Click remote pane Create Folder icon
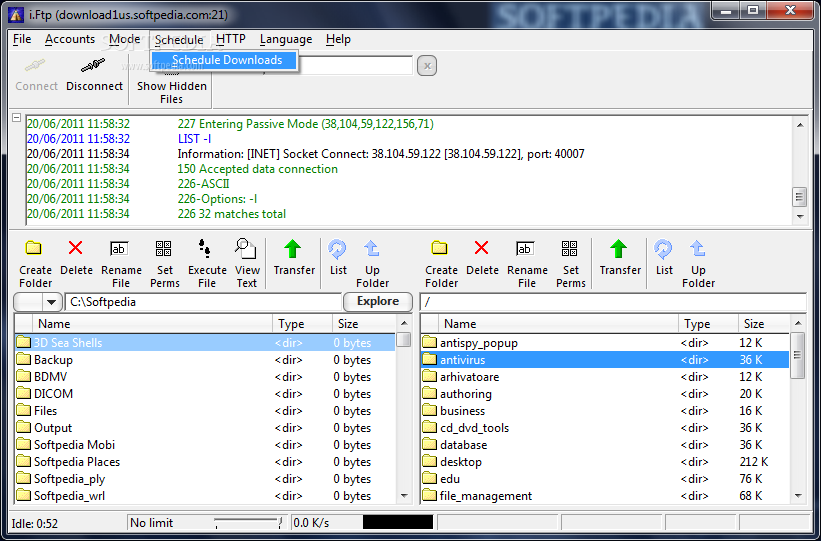 click(x=440, y=248)
